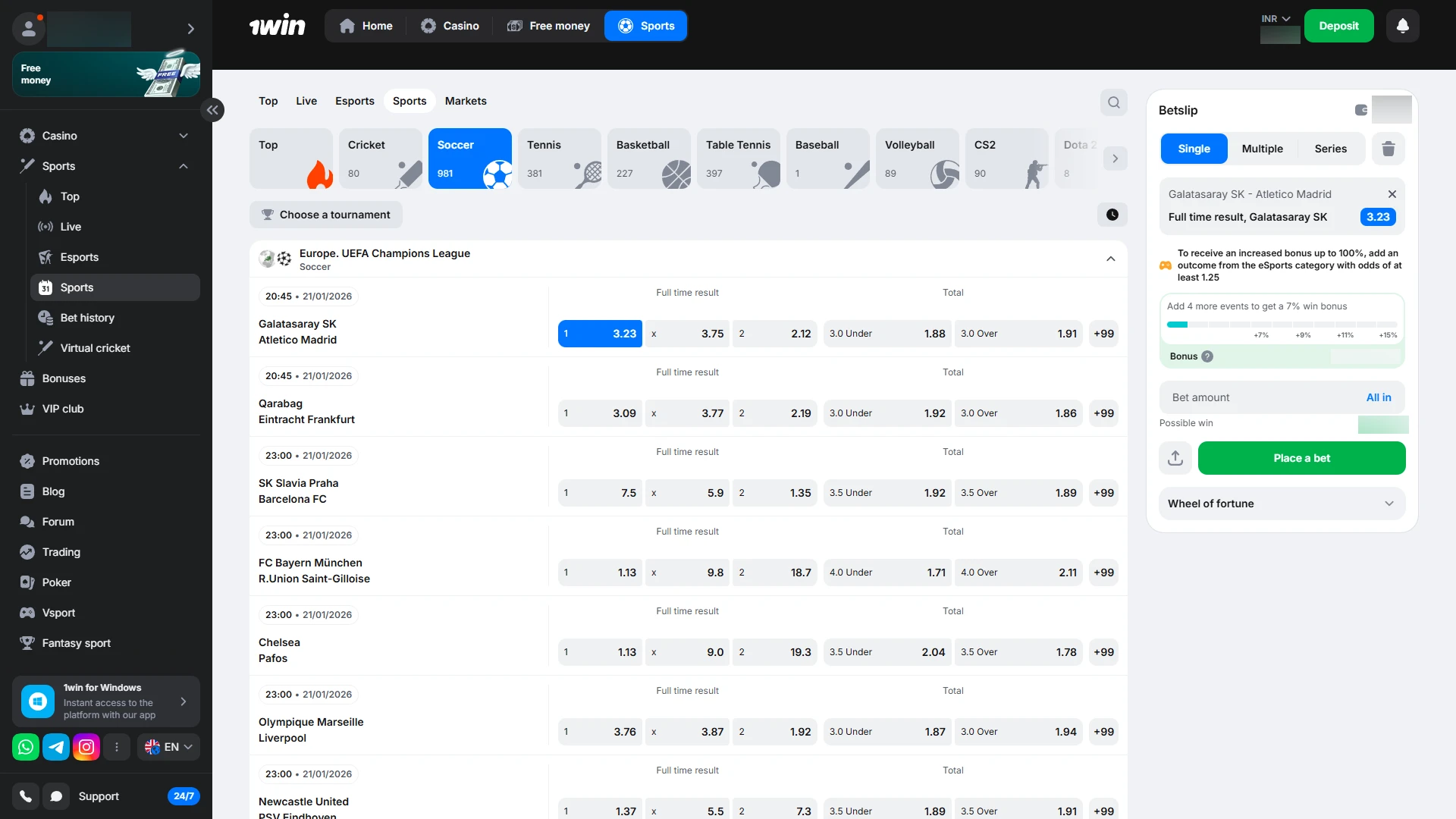Clear betslip with trash icon
The height and width of the screenshot is (819, 1456).
pyautogui.click(x=1388, y=149)
